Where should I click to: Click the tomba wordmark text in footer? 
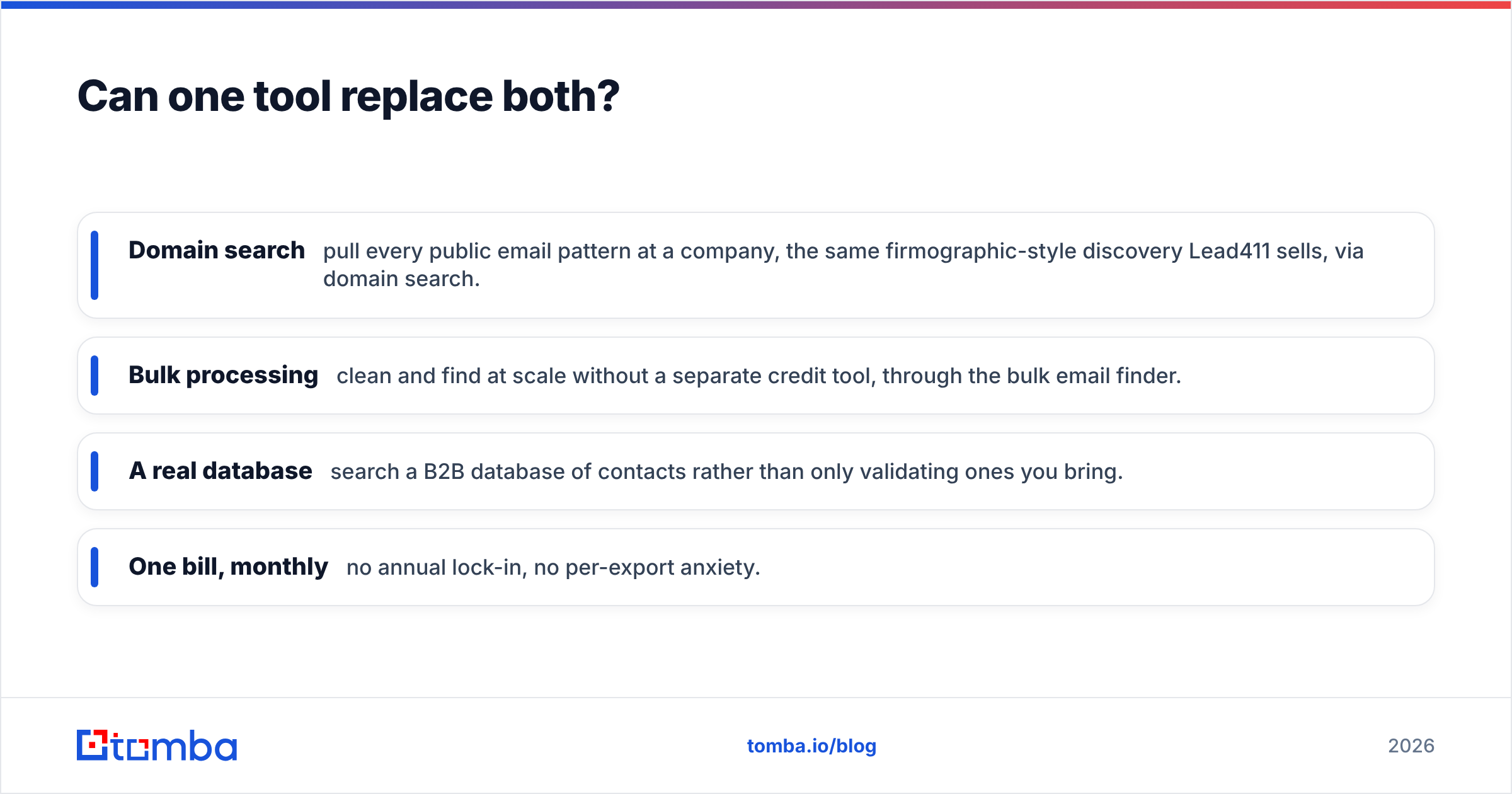tap(175, 746)
